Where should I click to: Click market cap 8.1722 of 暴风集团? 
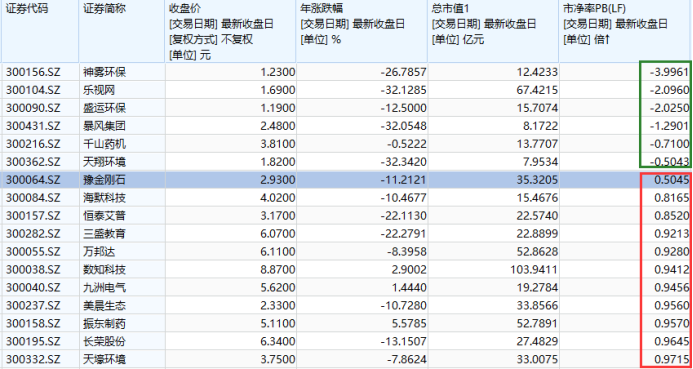[541, 126]
